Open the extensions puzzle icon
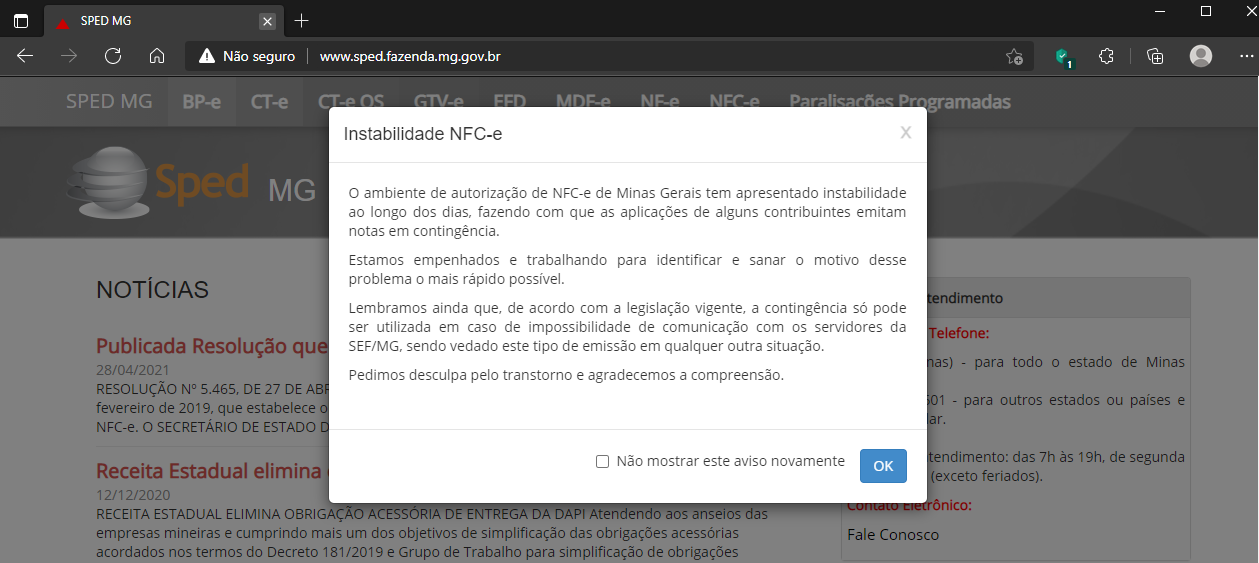1259x563 pixels. point(1107,56)
